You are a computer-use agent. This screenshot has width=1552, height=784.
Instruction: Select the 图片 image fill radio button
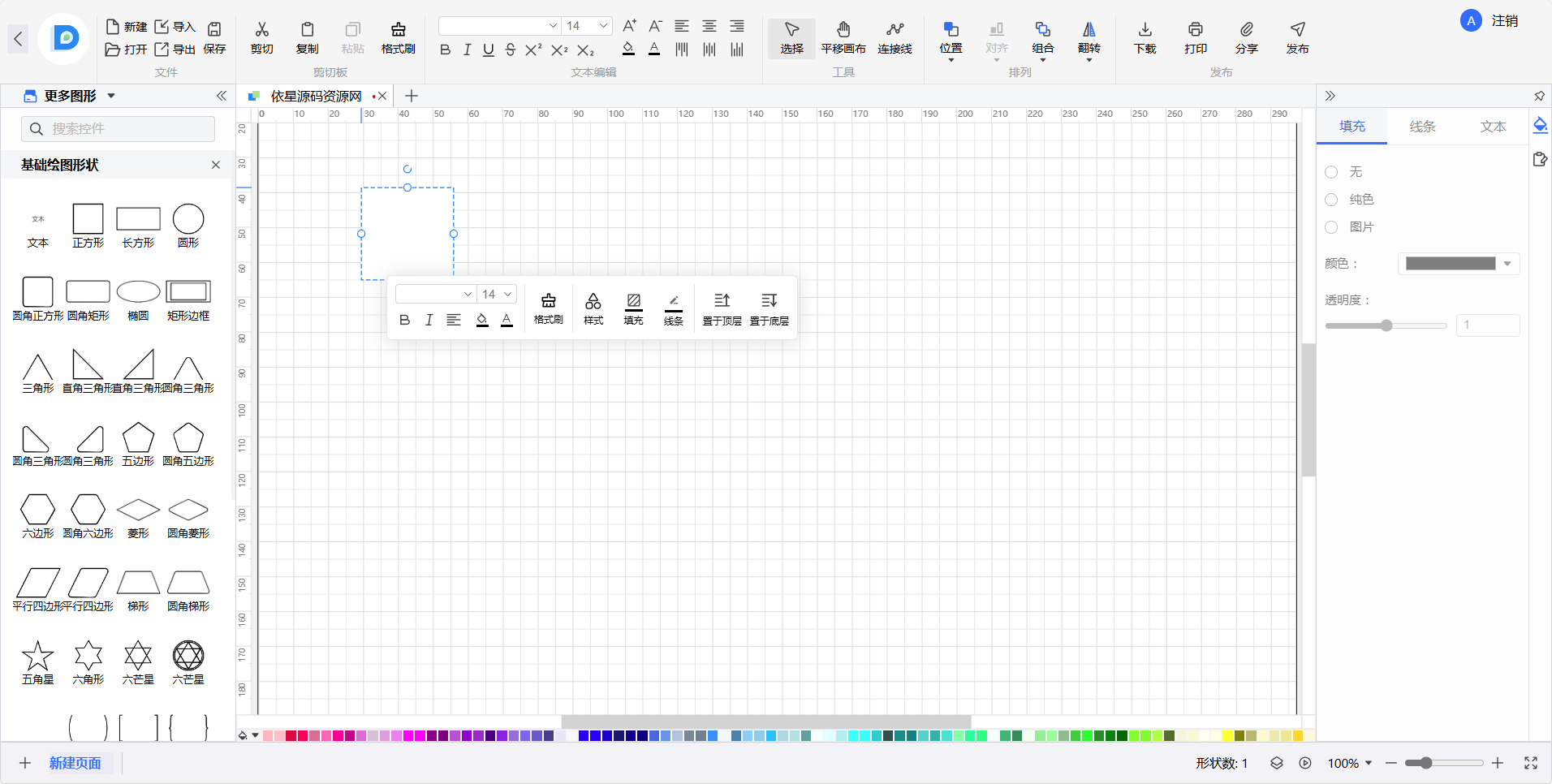pos(1331,227)
